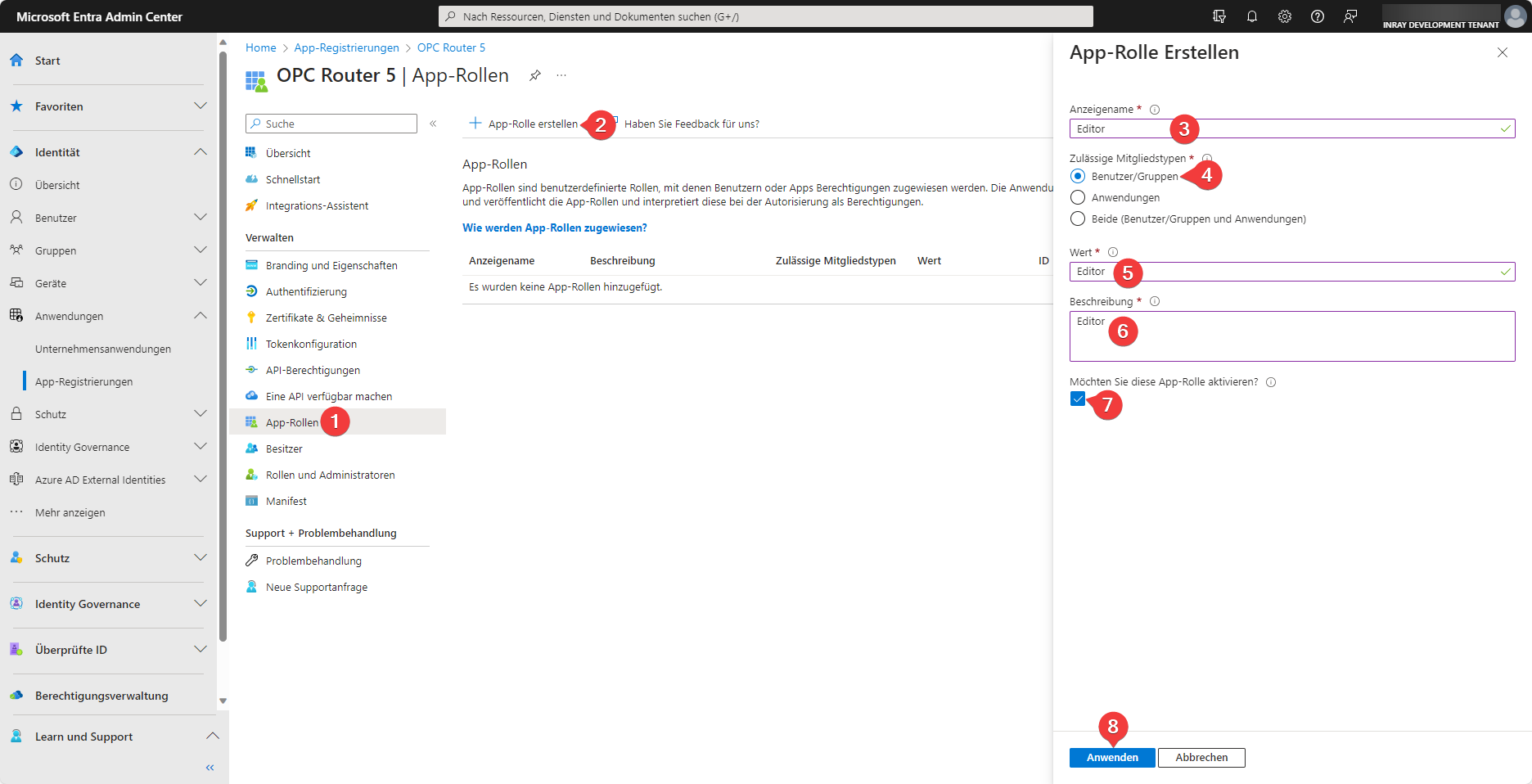Click the help question mark icon
1532x784 pixels.
(x=1317, y=16)
